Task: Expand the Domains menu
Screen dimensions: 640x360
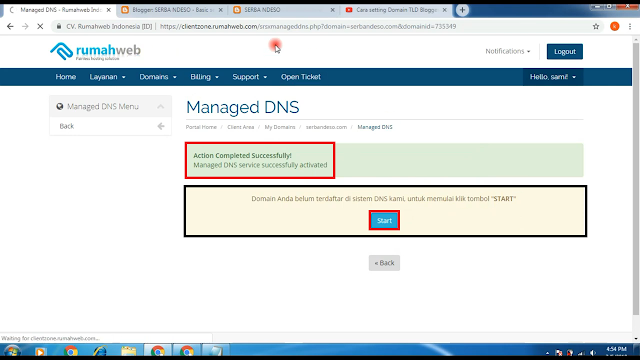Action: point(158,77)
